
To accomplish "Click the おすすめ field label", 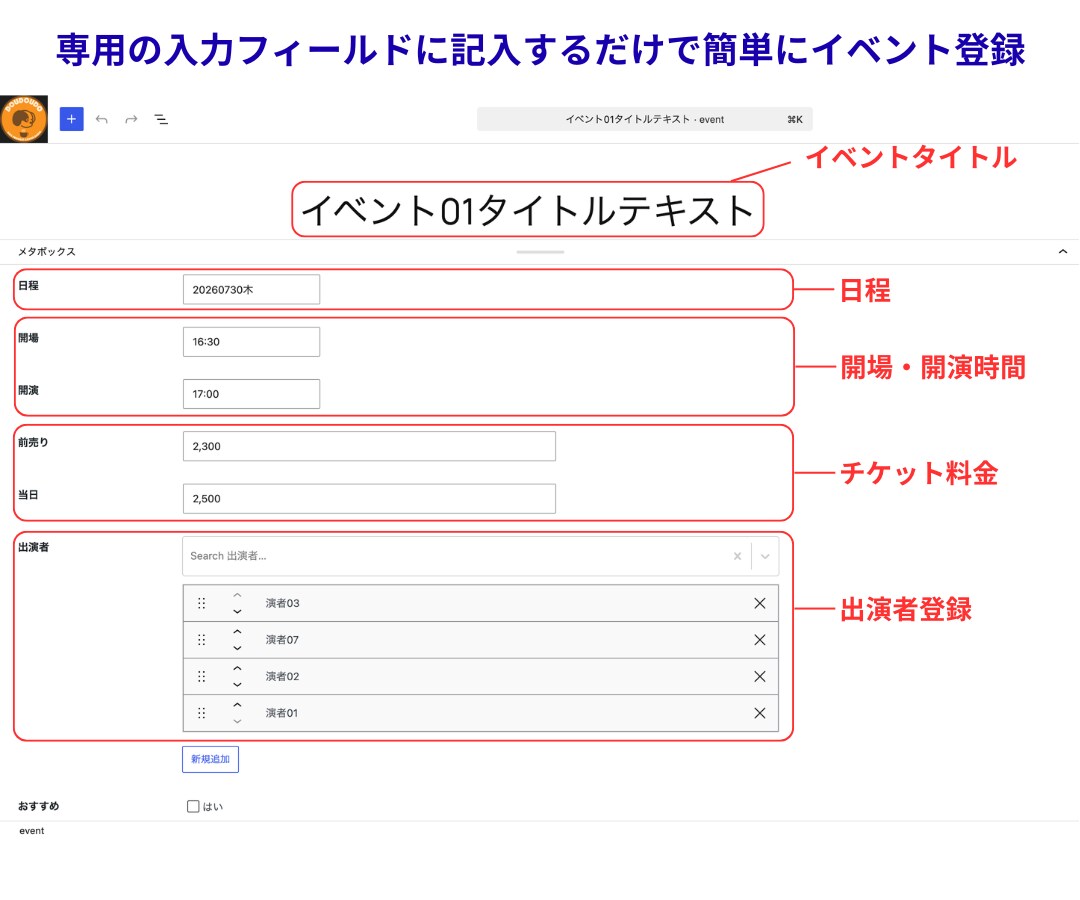I will click(x=39, y=806).
